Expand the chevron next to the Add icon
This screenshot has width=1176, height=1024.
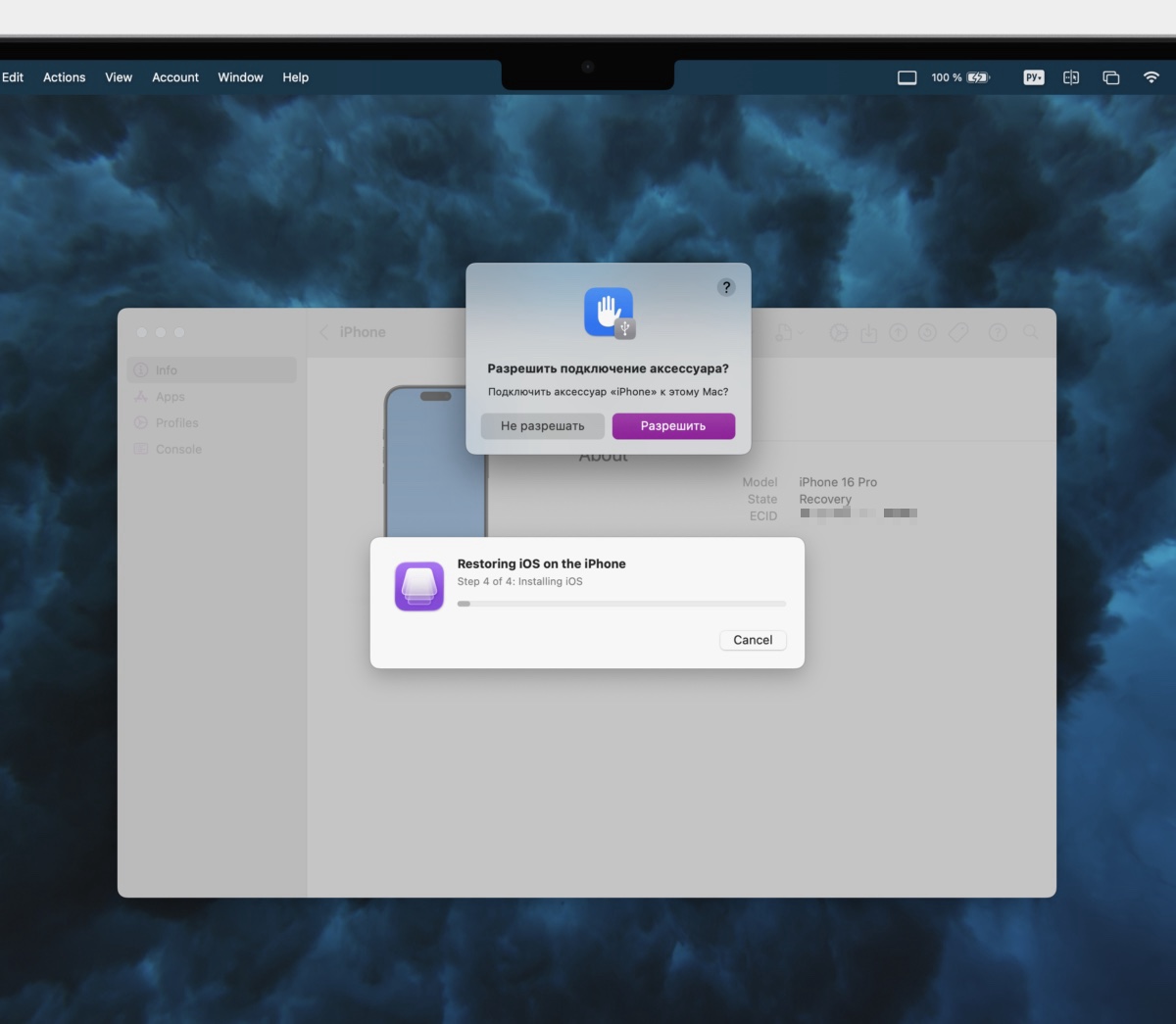[801, 333]
